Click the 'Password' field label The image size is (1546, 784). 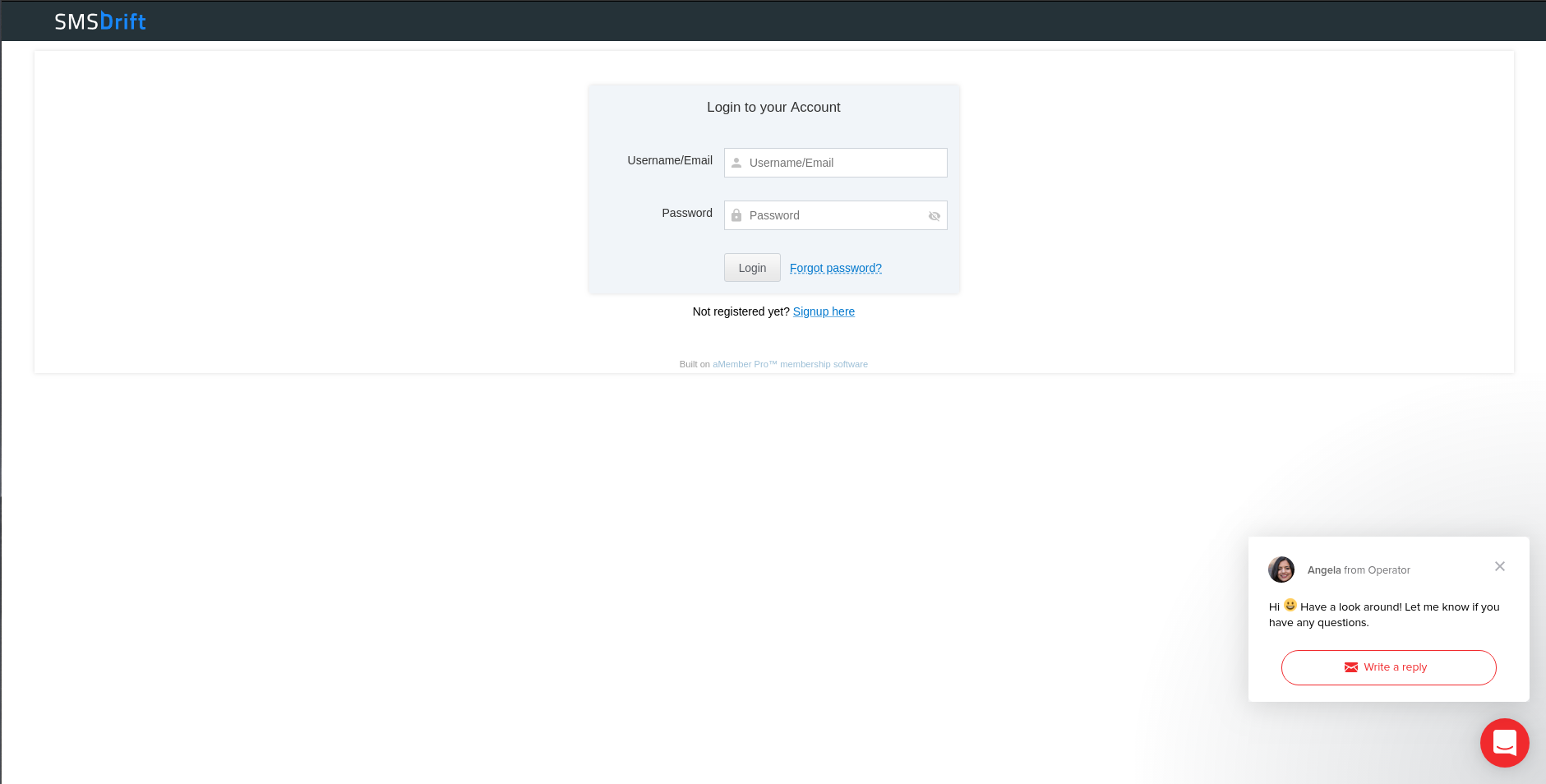pyautogui.click(x=687, y=213)
